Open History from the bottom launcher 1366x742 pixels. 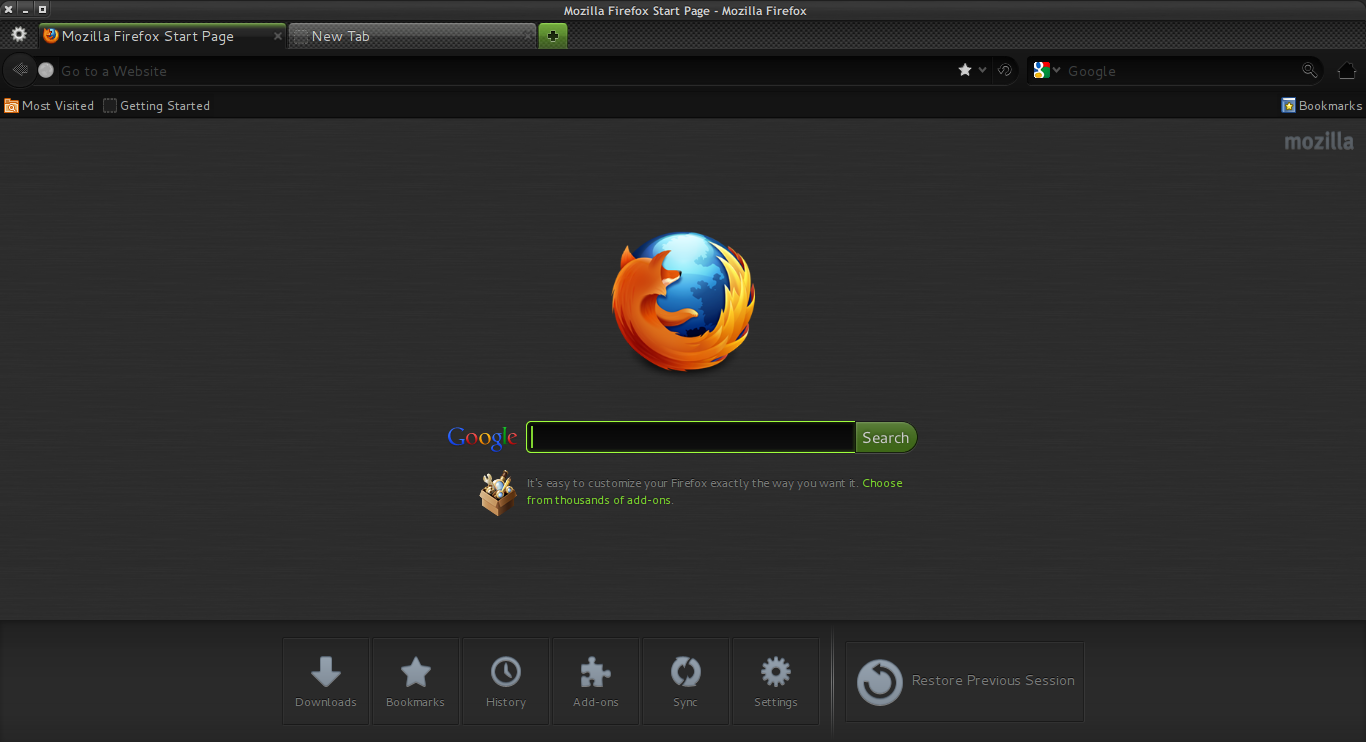pyautogui.click(x=506, y=681)
